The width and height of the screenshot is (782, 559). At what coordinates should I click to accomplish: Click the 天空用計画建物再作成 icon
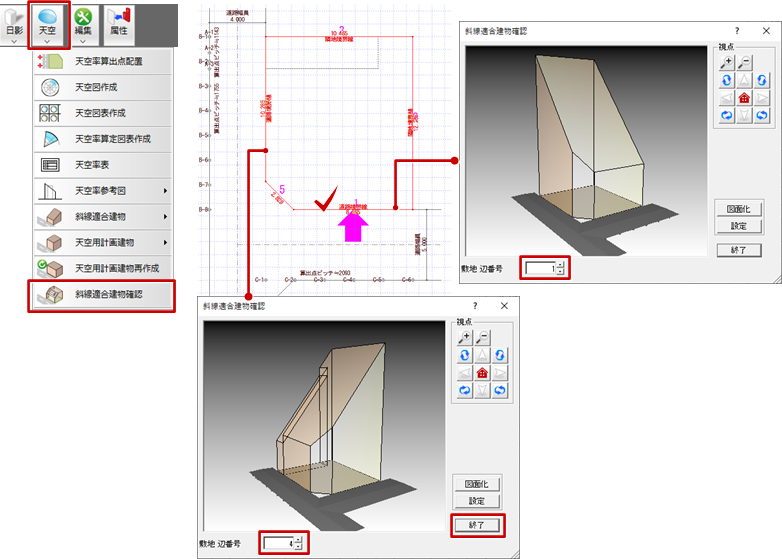tap(50, 269)
